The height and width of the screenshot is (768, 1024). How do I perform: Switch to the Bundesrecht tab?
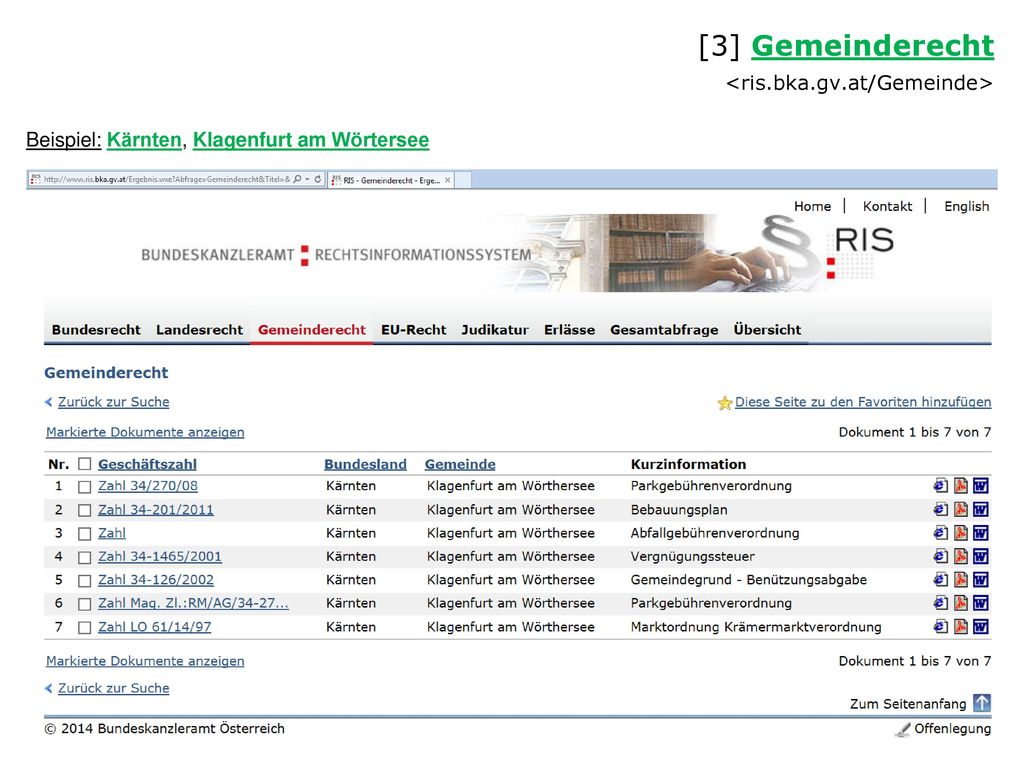[96, 330]
